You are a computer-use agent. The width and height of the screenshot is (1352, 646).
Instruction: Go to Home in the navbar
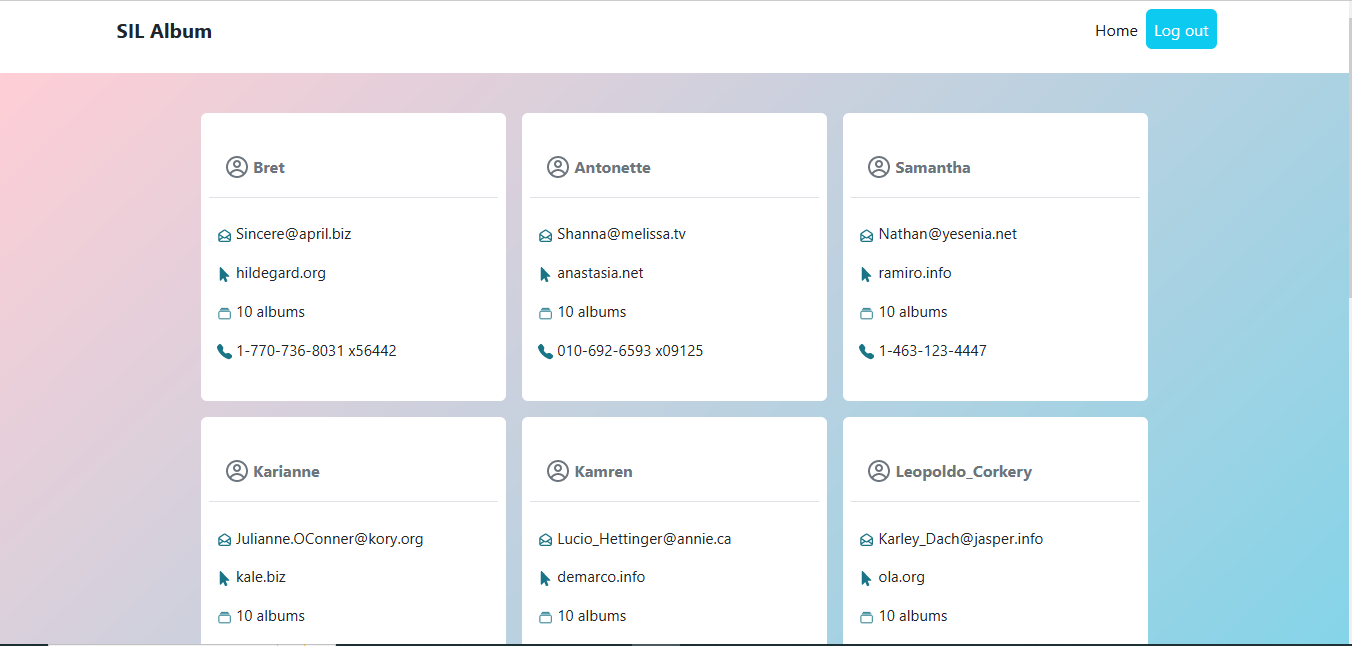coord(1116,30)
